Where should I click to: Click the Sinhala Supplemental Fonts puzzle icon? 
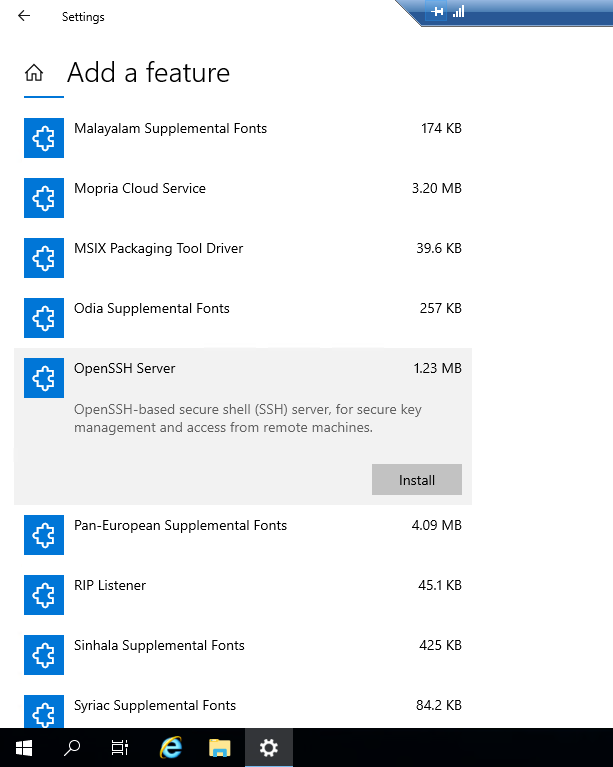click(x=44, y=655)
